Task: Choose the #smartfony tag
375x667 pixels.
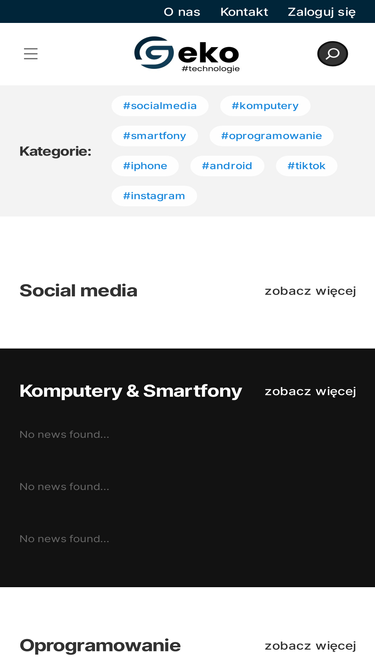Action: [x=155, y=136]
